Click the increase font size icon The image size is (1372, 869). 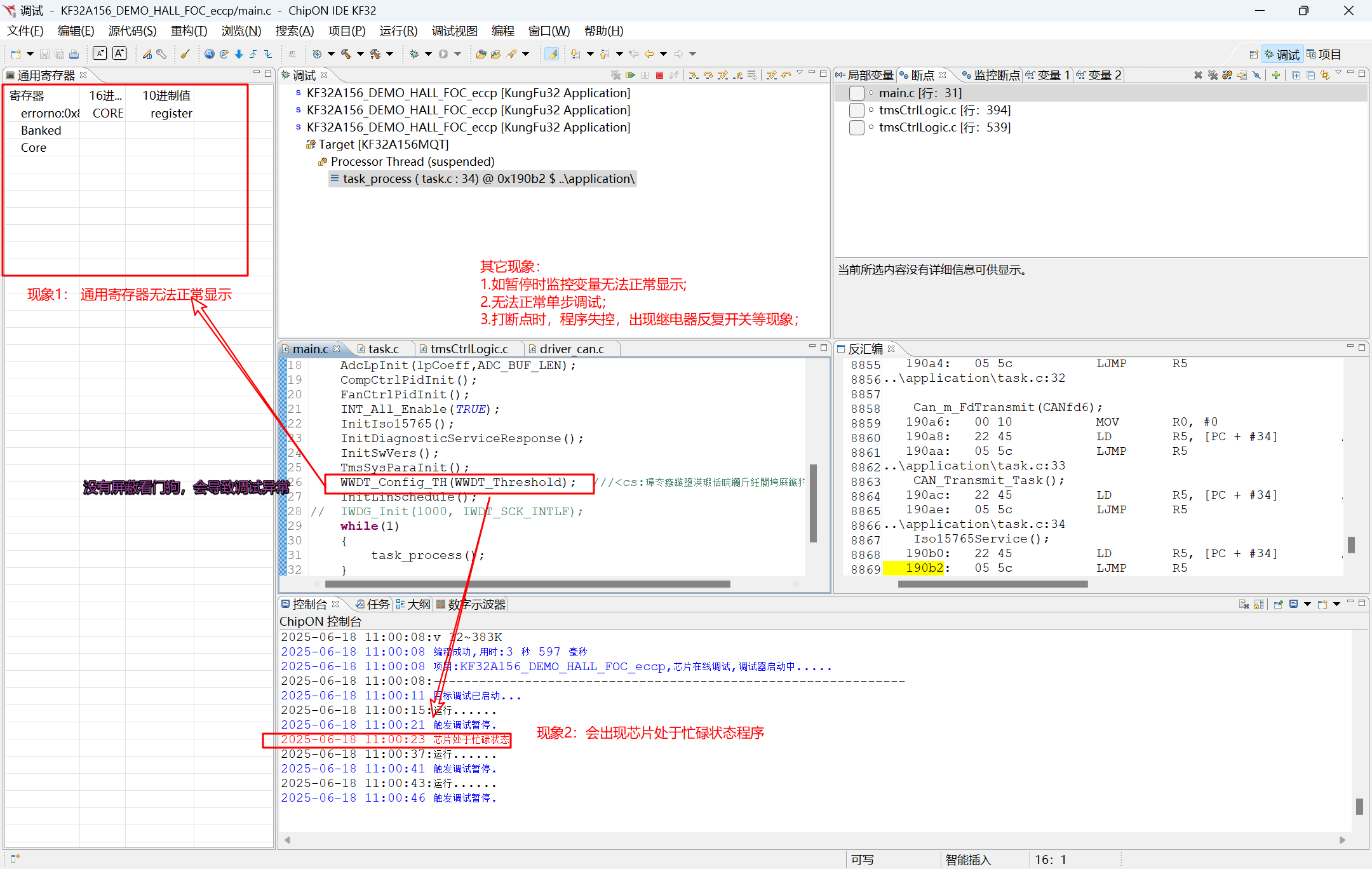(120, 54)
